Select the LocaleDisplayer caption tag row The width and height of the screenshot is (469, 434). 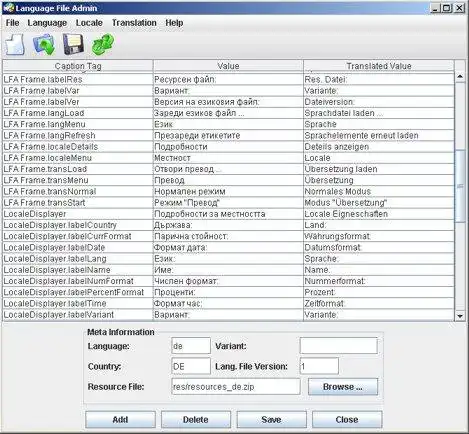[228, 214]
